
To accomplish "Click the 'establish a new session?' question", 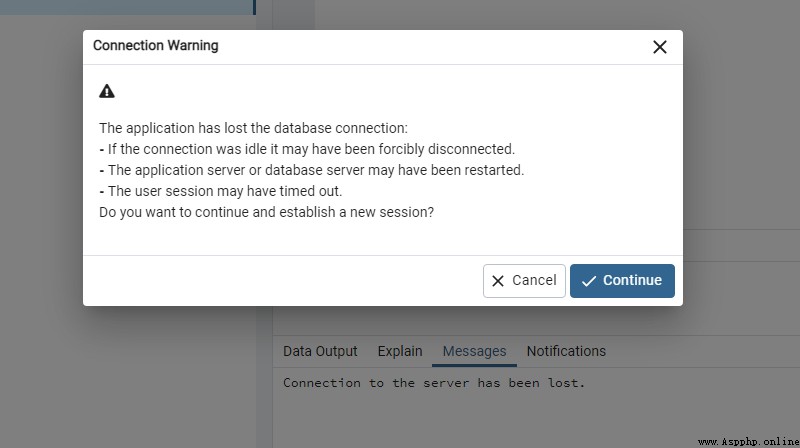I will [266, 212].
